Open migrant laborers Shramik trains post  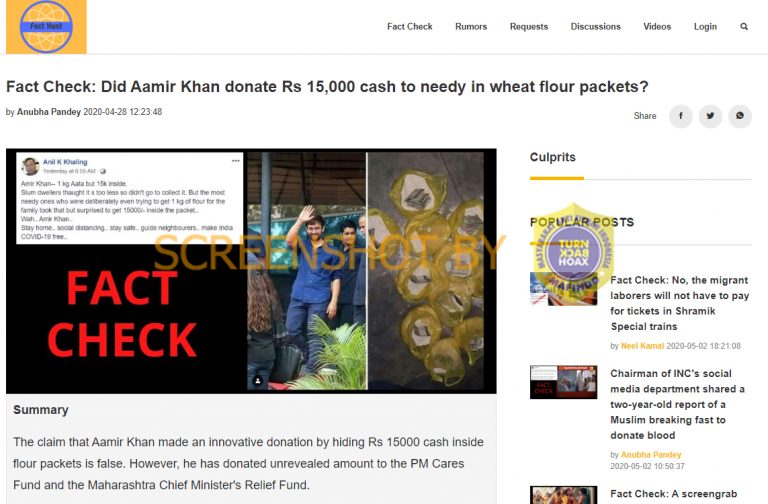pyautogui.click(x=680, y=303)
